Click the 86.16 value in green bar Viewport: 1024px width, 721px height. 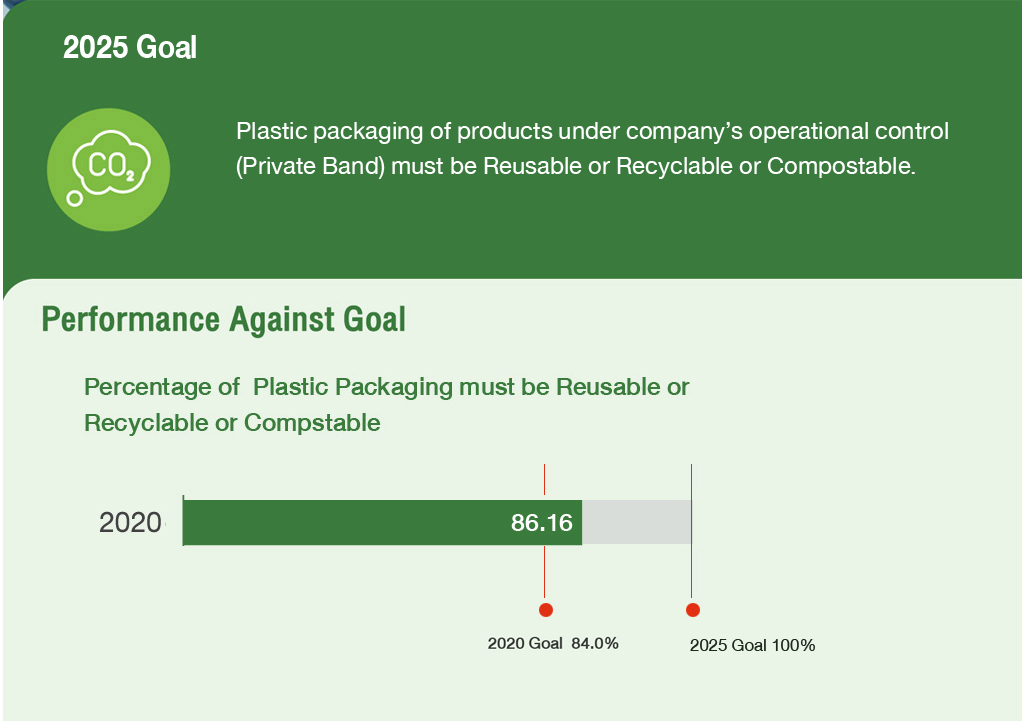tap(541, 522)
